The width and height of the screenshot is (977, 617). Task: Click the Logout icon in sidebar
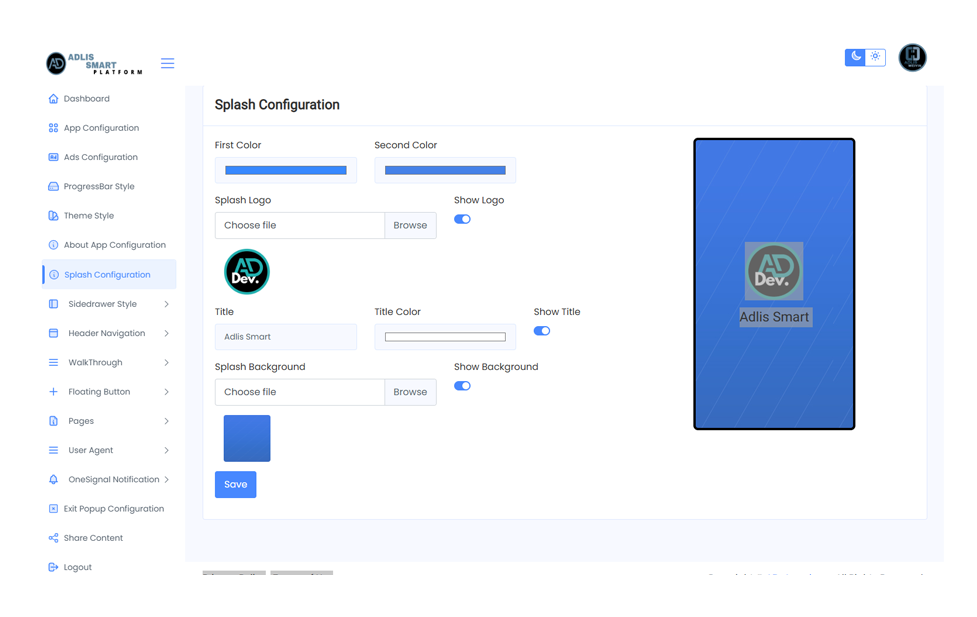[x=53, y=567]
